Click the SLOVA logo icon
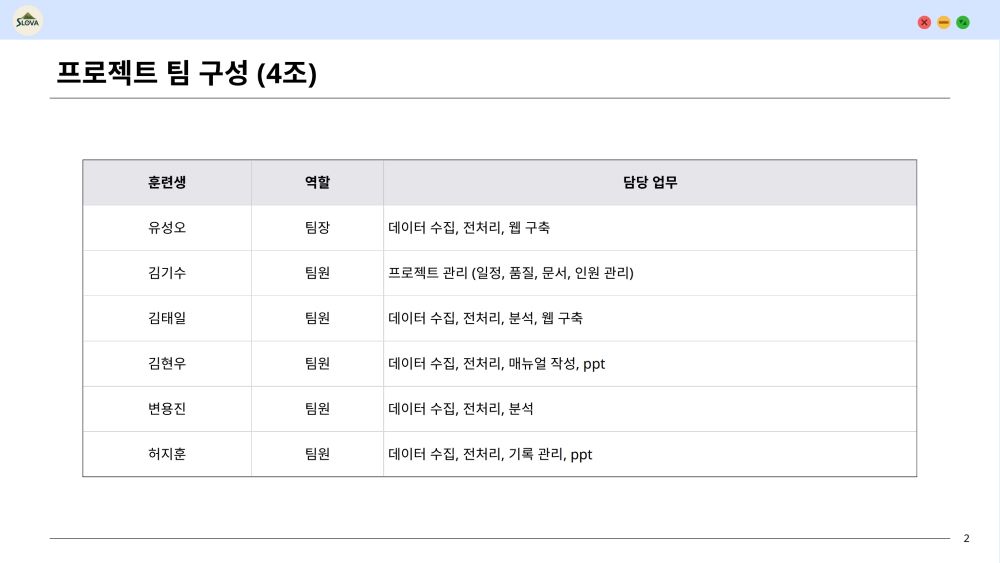 point(27,20)
